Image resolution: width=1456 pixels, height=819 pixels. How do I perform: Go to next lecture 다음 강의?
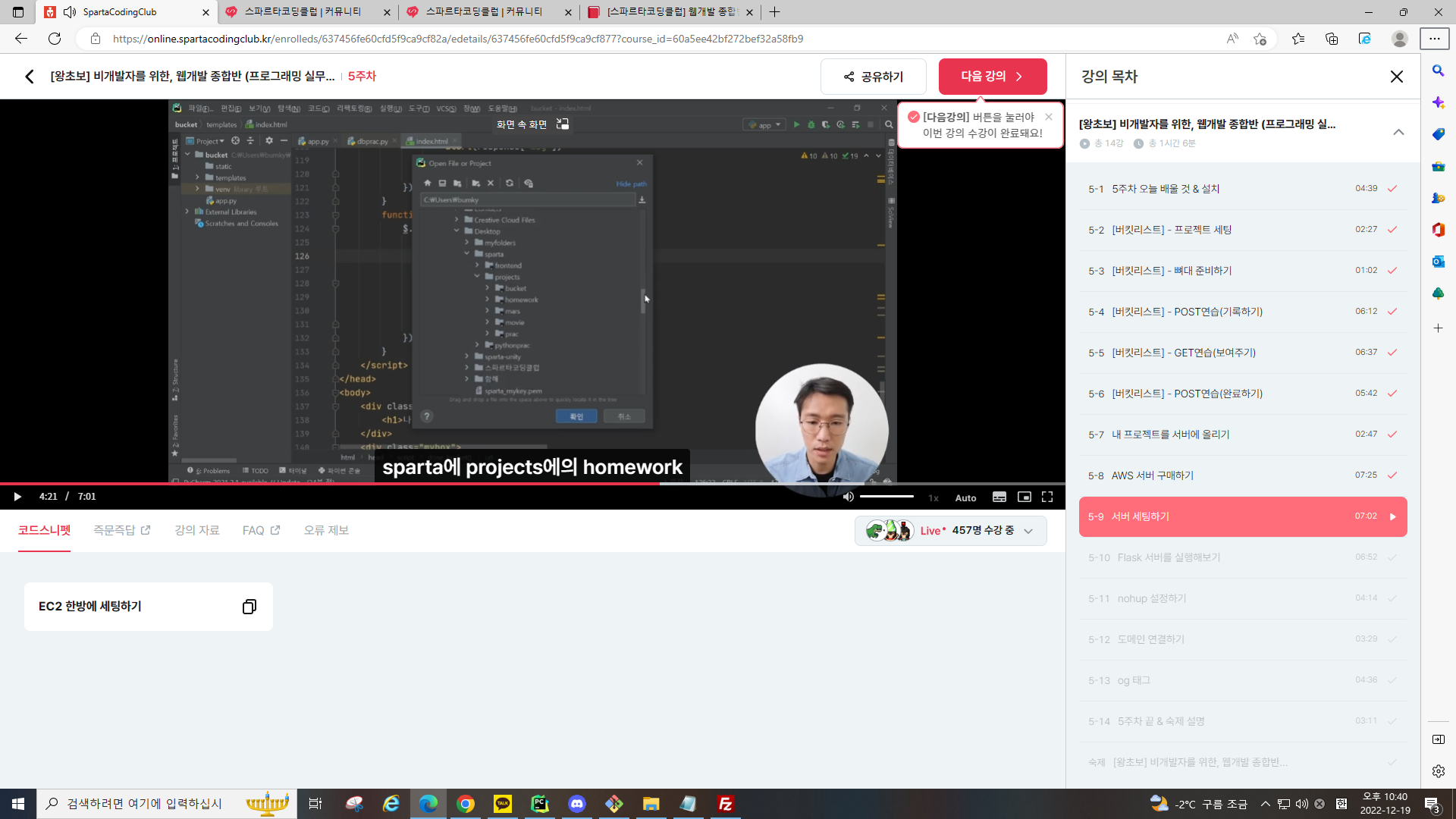tap(993, 77)
